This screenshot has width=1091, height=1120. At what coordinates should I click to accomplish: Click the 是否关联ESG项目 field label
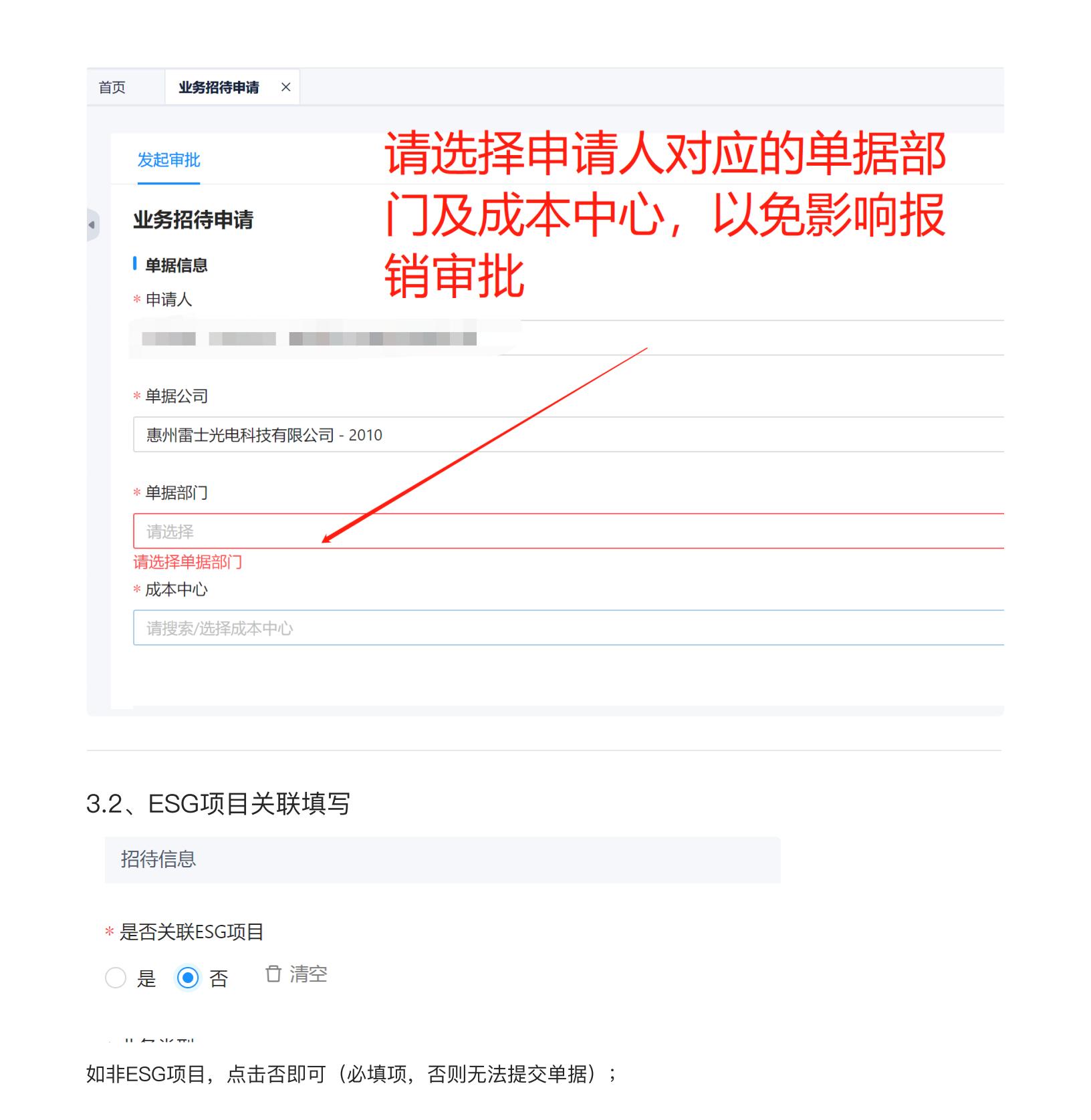click(191, 932)
